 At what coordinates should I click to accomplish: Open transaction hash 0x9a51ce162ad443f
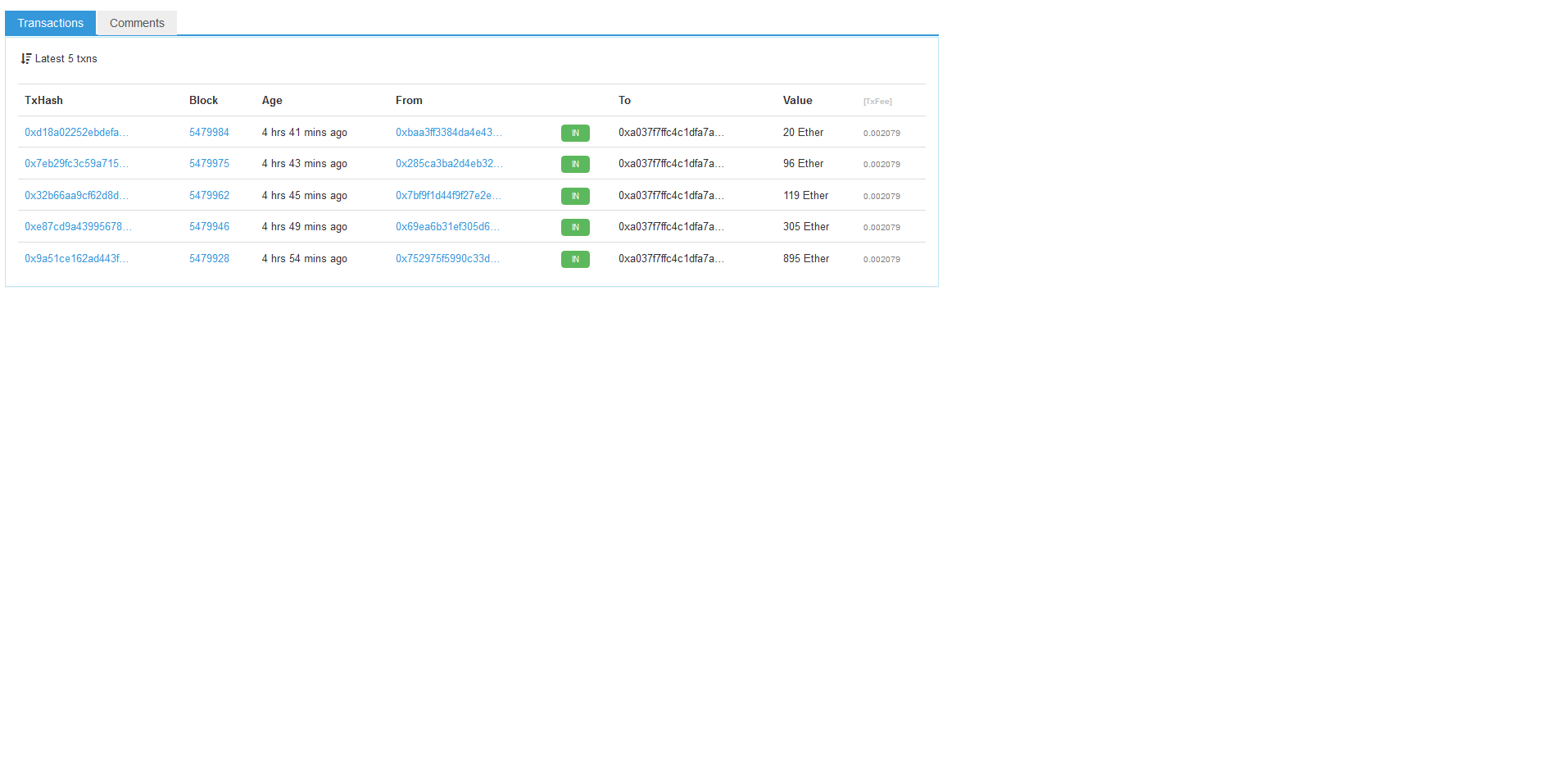coord(76,259)
